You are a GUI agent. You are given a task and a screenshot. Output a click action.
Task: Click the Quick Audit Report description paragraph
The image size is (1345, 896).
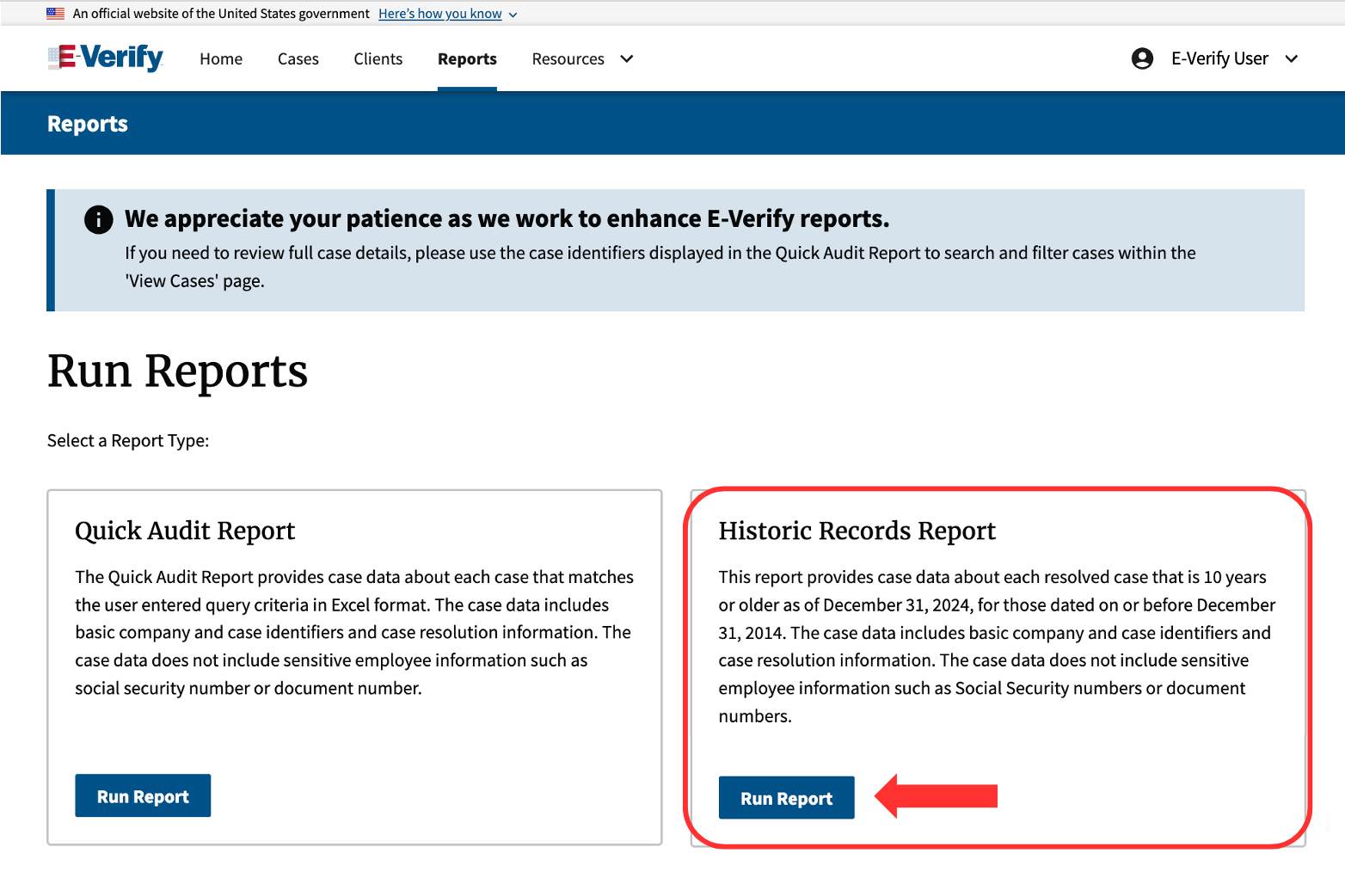pyautogui.click(x=354, y=632)
